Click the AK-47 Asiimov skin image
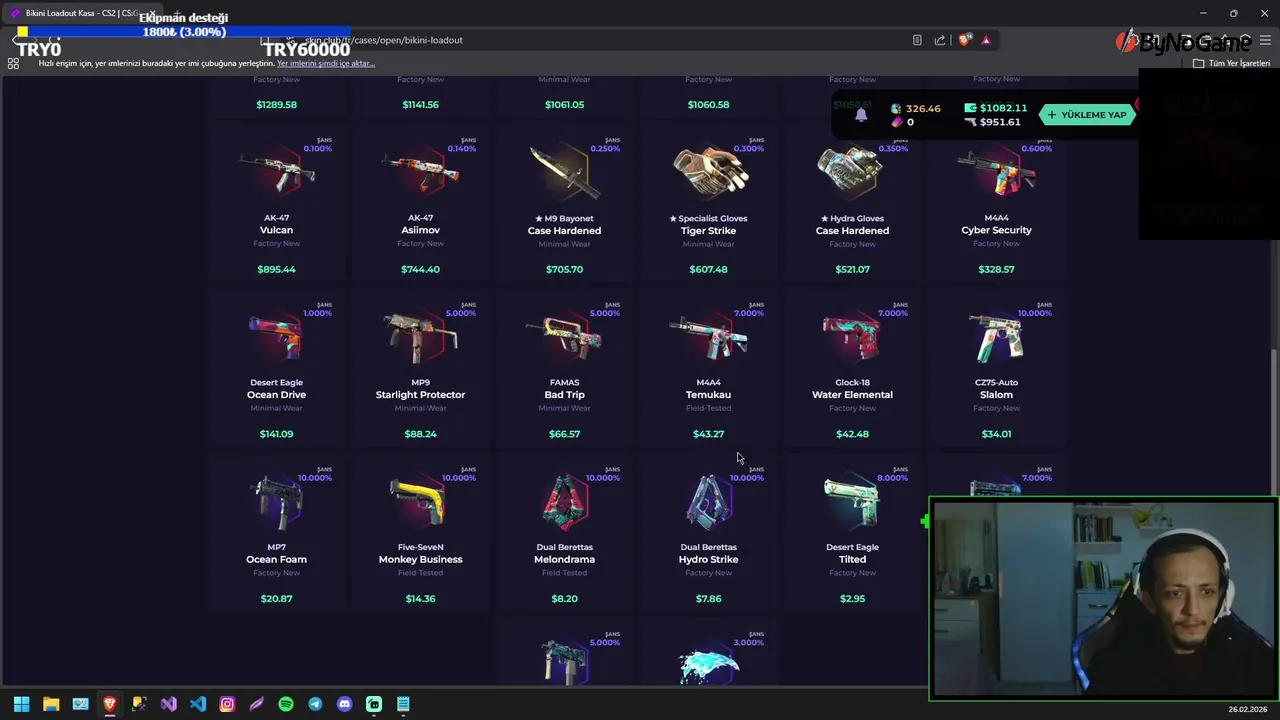 (421, 174)
